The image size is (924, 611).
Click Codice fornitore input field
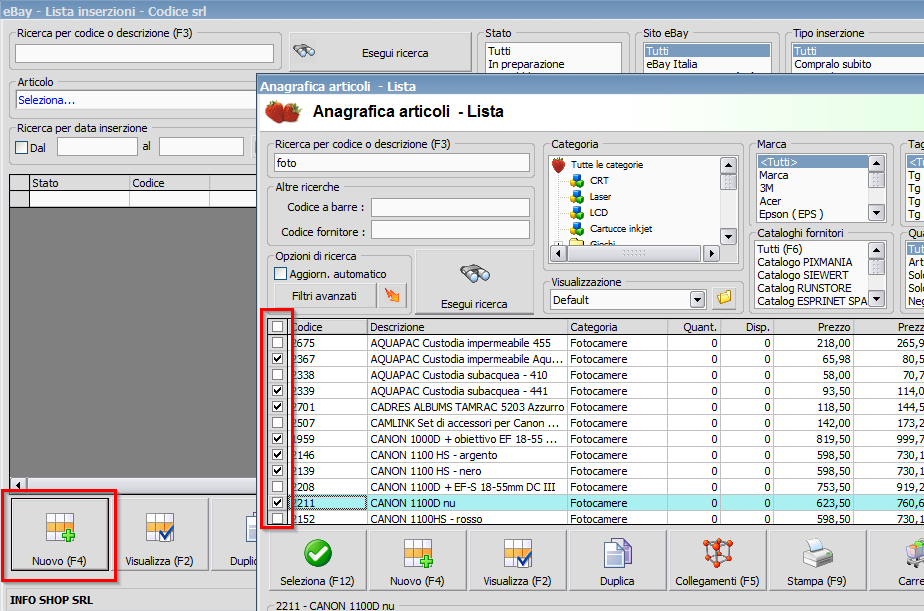click(450, 230)
